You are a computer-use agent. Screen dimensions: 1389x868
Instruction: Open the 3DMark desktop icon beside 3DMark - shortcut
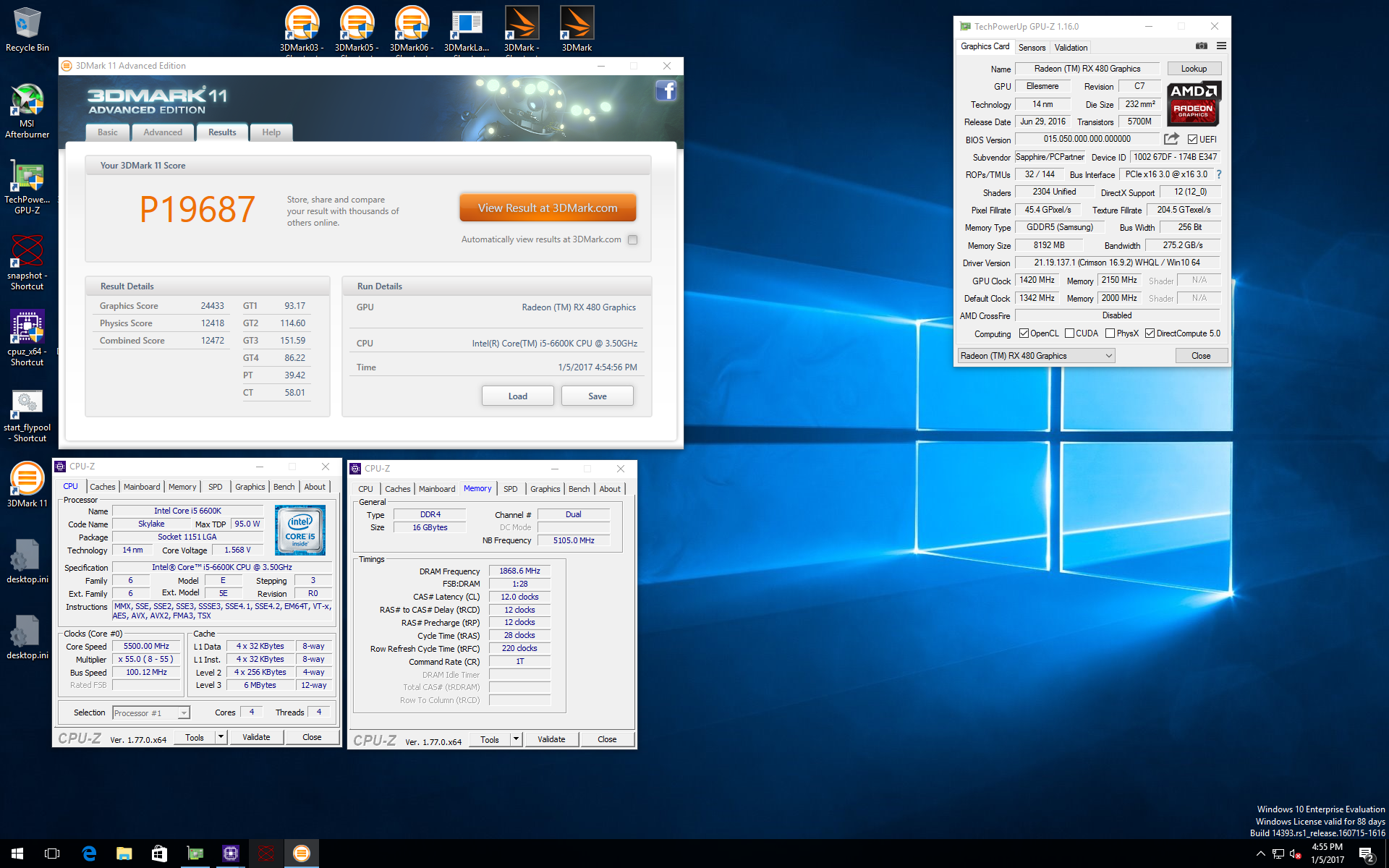click(577, 30)
